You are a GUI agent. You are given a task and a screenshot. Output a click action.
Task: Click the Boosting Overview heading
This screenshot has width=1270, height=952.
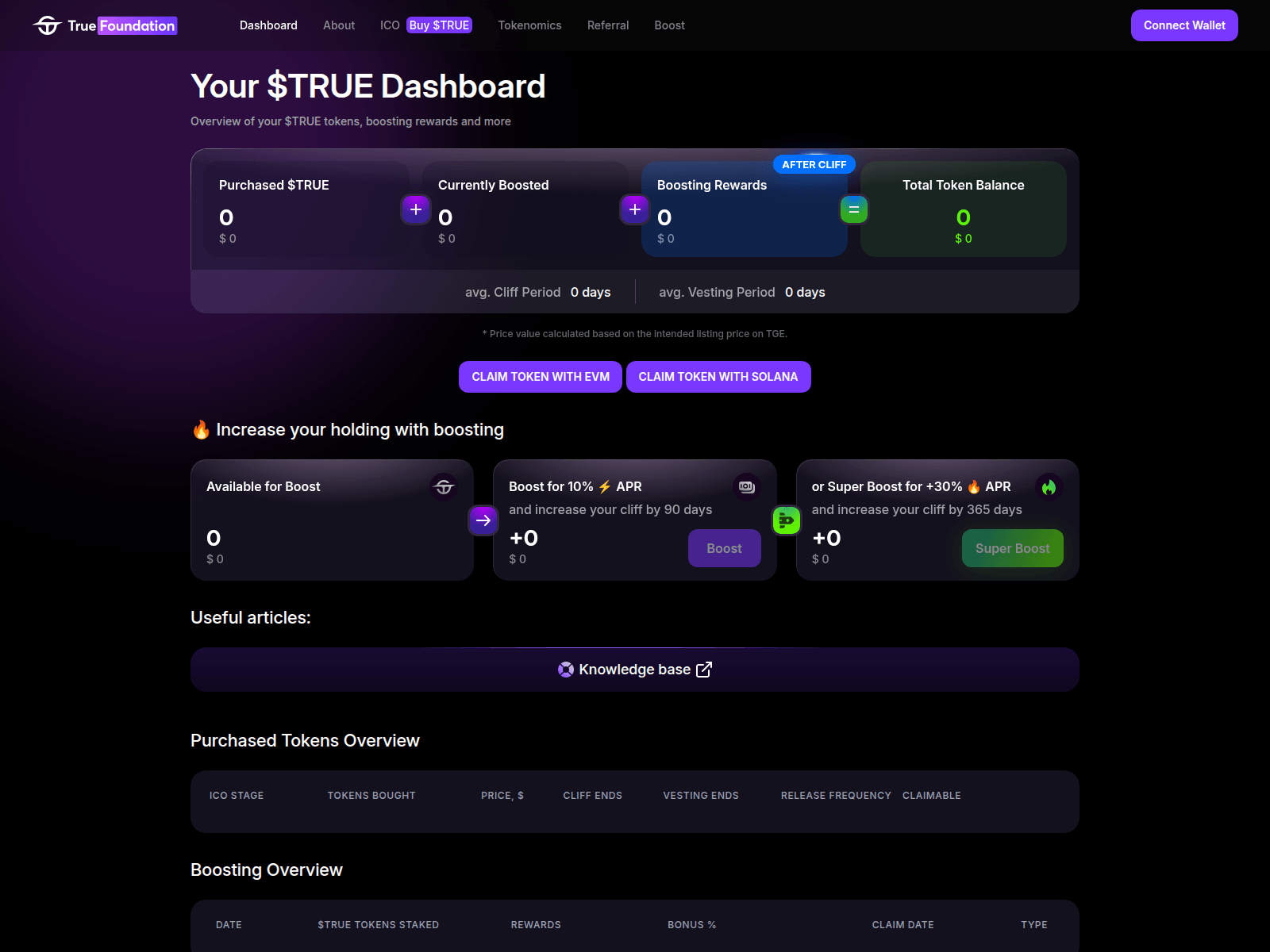pyautogui.click(x=267, y=870)
